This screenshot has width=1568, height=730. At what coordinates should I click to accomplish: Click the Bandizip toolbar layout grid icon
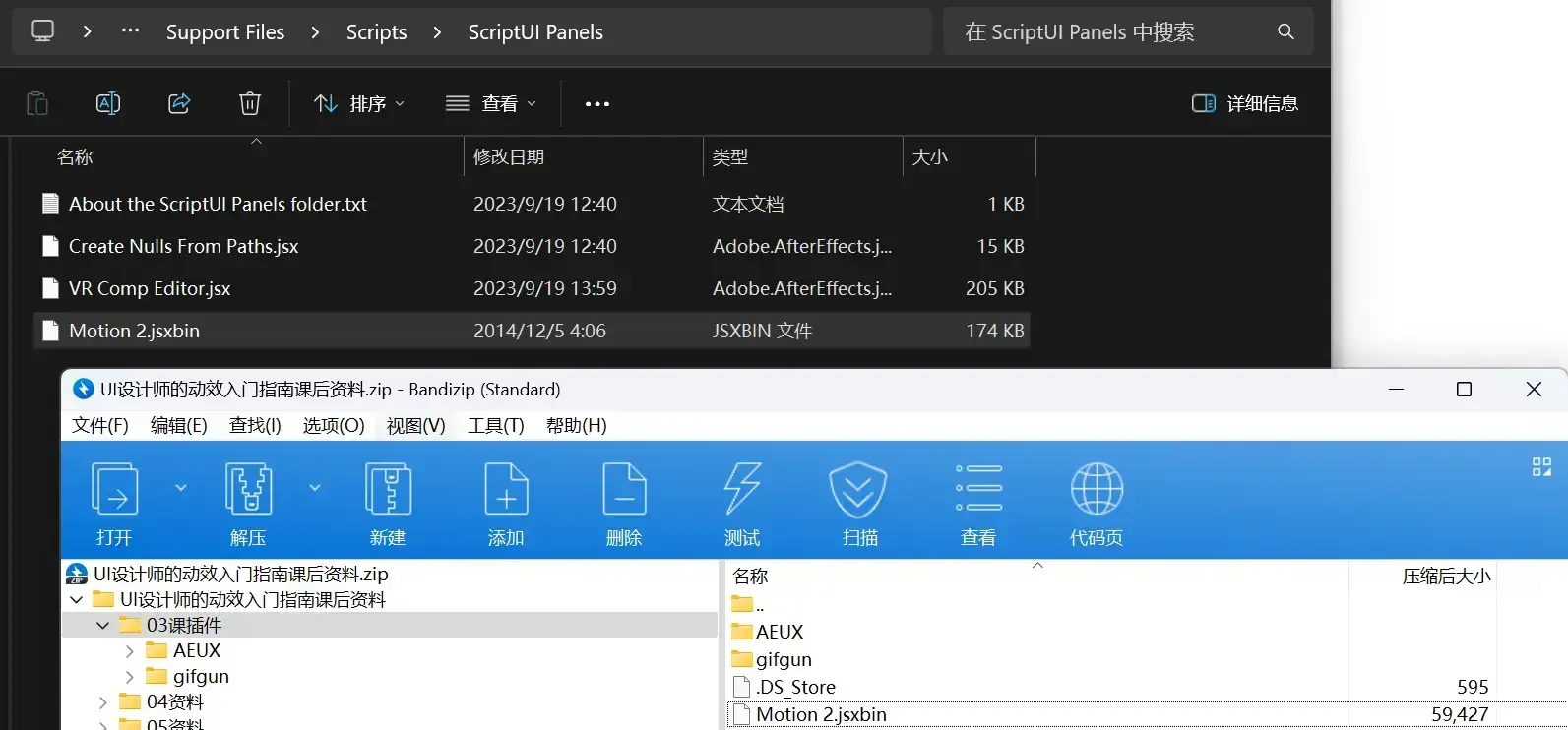(1541, 466)
